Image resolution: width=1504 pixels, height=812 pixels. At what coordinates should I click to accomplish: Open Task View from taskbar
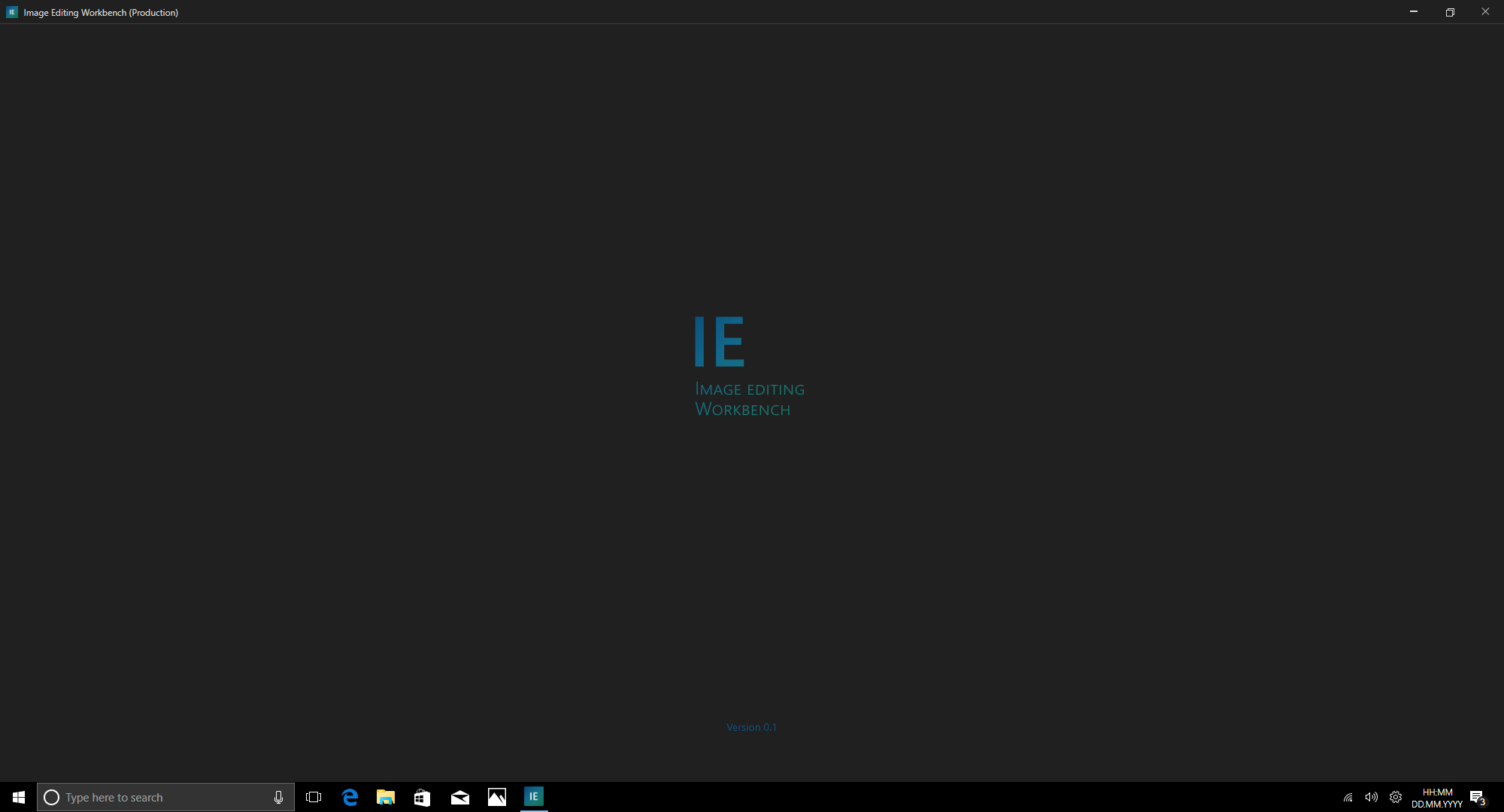pyautogui.click(x=314, y=797)
